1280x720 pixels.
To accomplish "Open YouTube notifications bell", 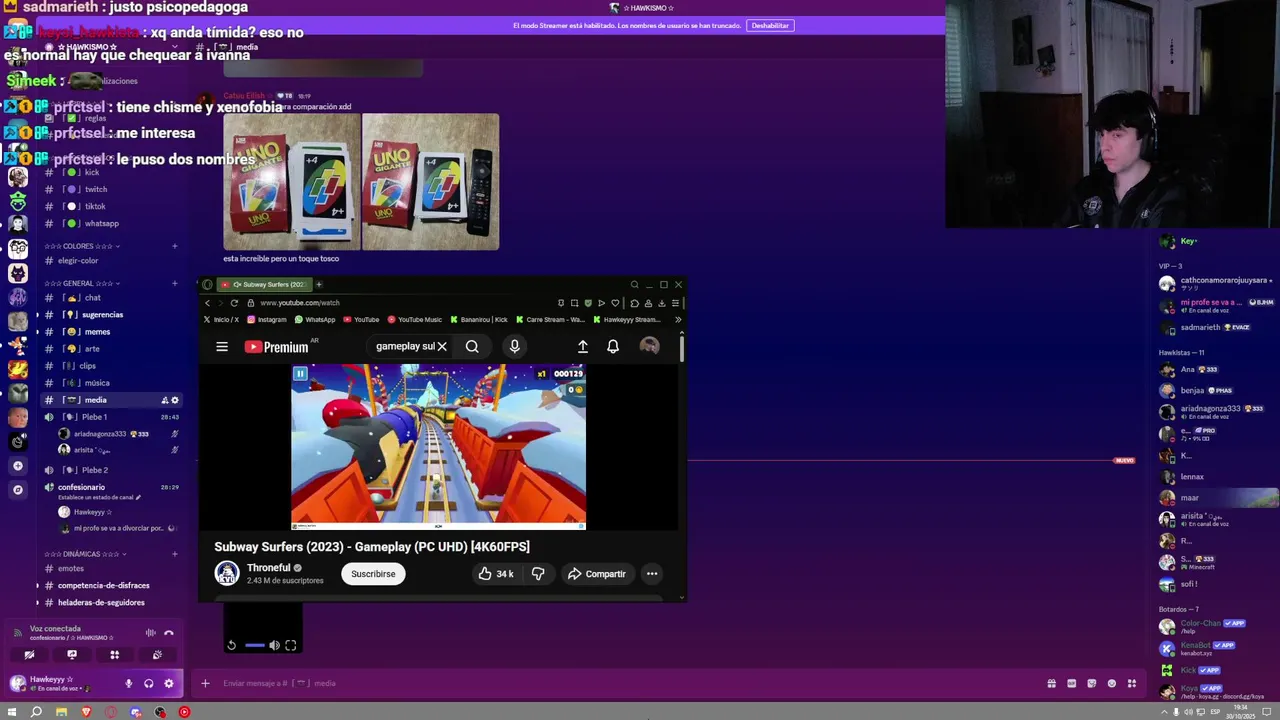I will (x=613, y=346).
